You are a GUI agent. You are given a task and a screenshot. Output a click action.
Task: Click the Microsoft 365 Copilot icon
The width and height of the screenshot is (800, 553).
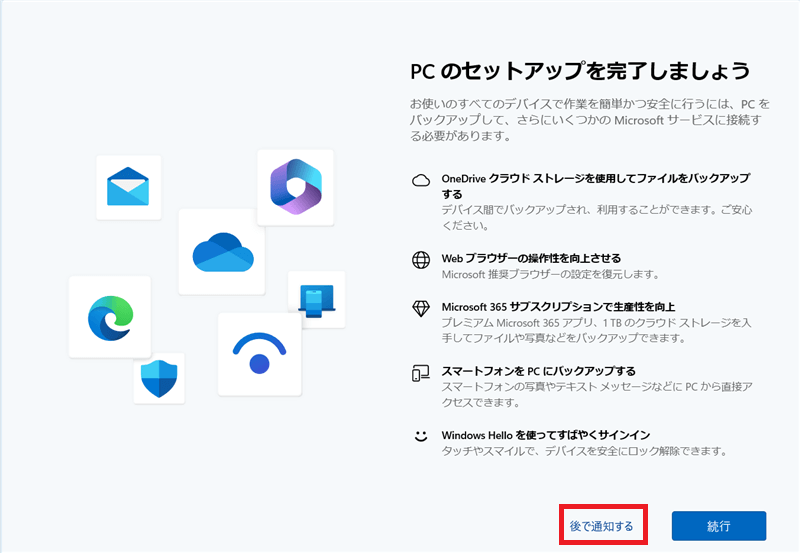click(x=295, y=187)
